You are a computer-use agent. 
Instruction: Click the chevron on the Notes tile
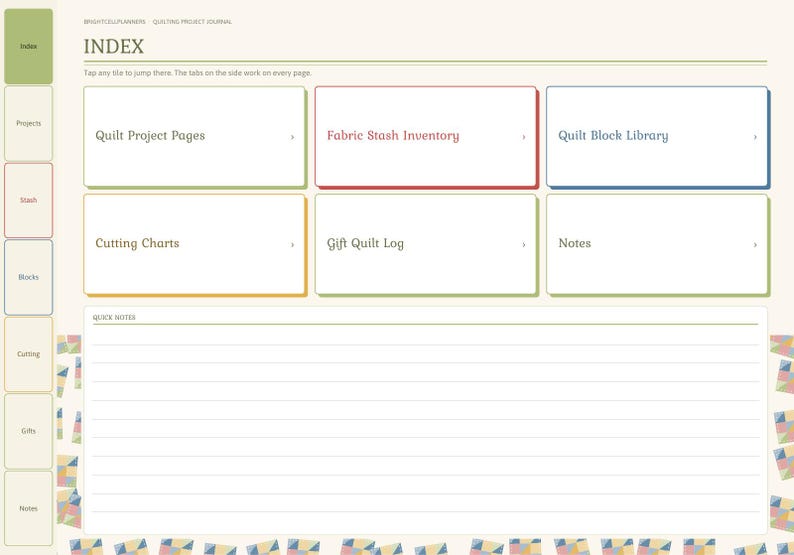(755, 245)
